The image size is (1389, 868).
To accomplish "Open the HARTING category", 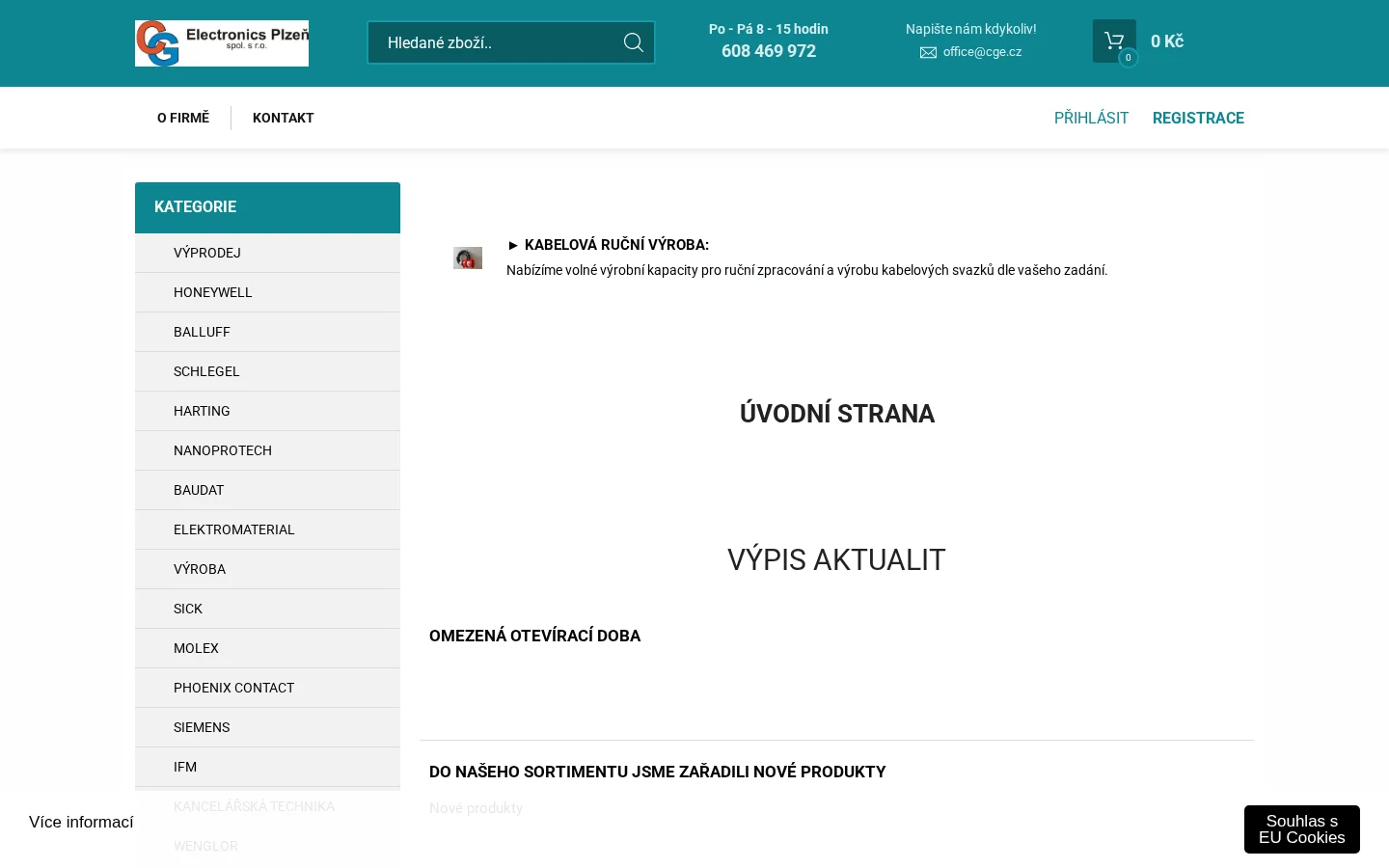I will pos(267,411).
